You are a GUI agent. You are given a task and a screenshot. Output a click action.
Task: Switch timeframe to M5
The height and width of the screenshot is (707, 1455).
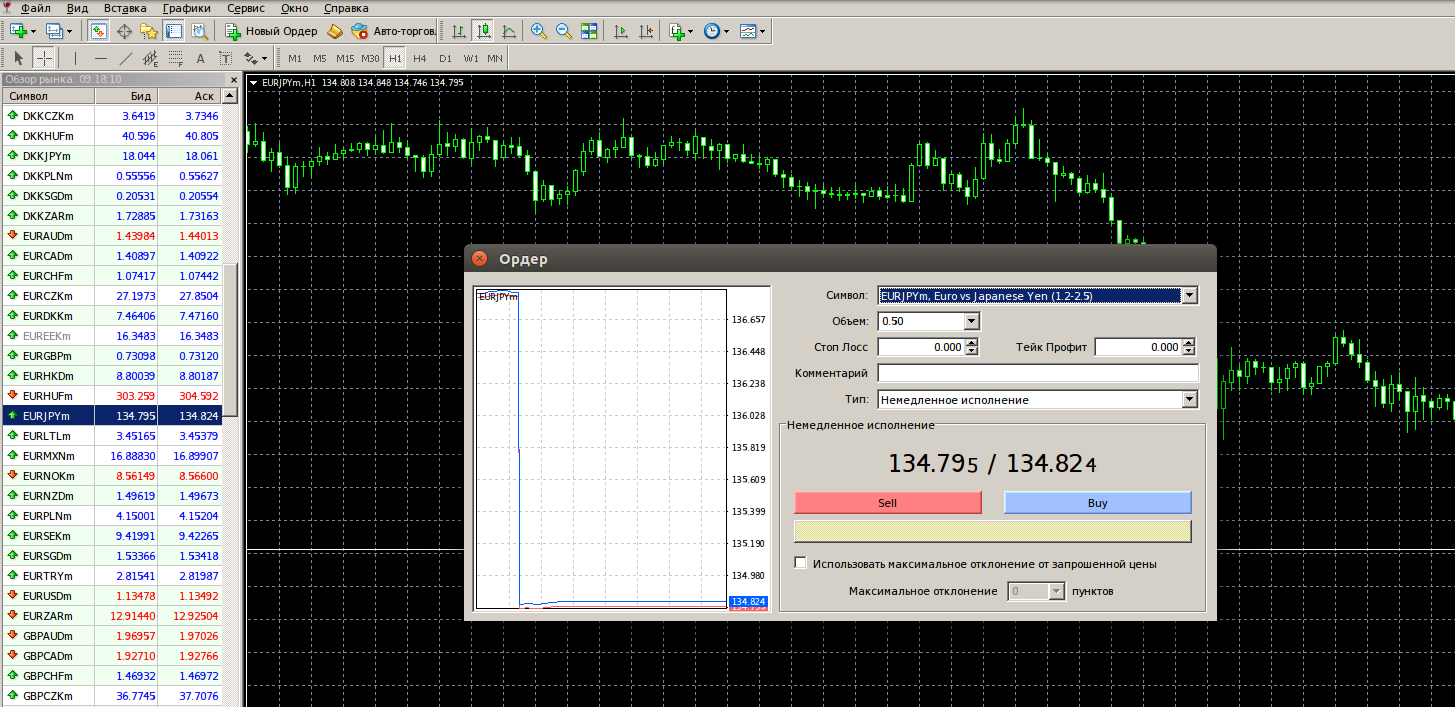(320, 58)
